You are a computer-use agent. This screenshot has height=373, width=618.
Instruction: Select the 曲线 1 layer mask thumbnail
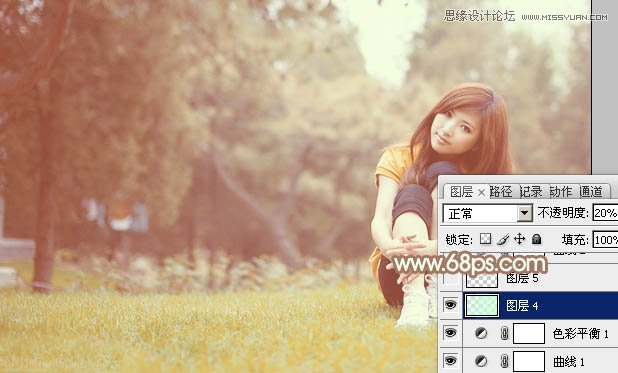tap(529, 361)
